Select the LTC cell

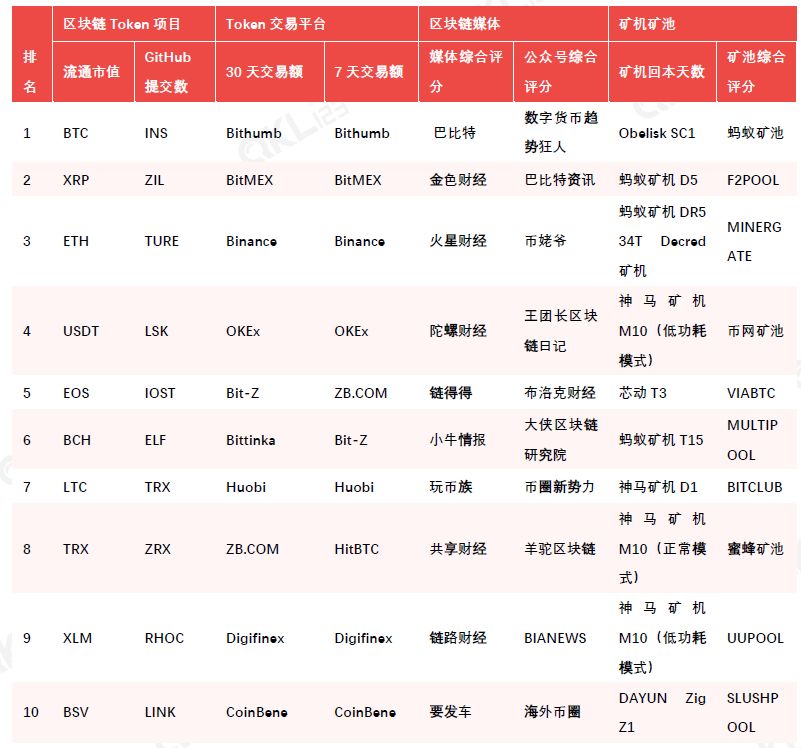(x=75, y=487)
